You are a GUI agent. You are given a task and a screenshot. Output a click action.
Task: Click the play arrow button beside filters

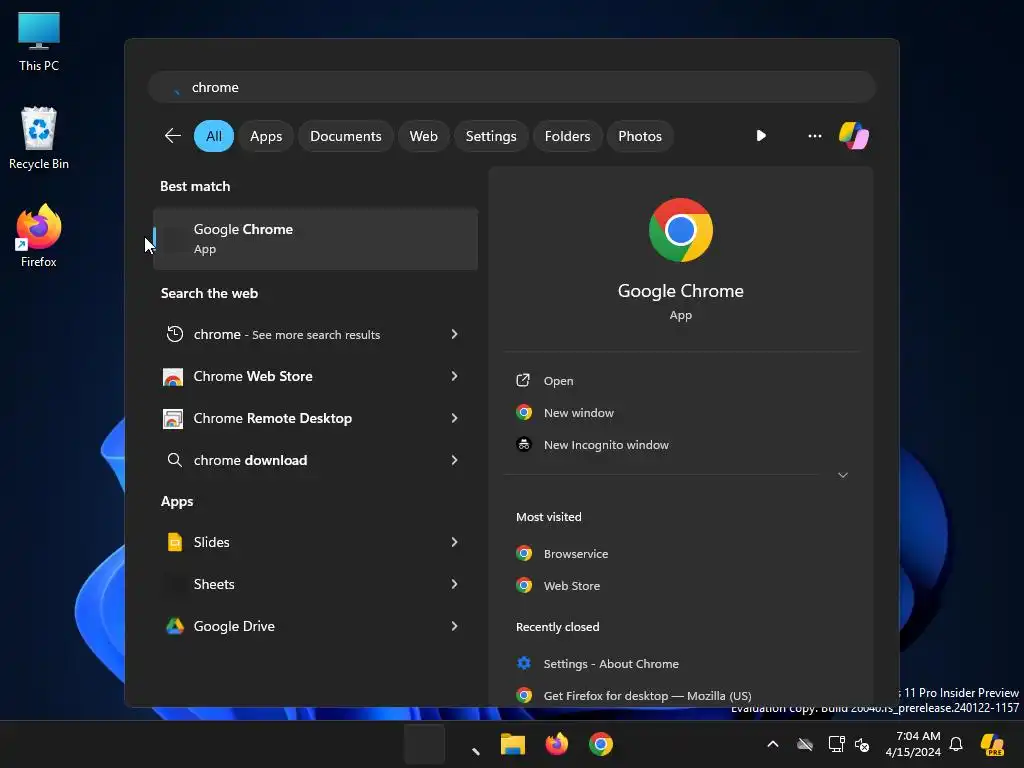pos(761,136)
